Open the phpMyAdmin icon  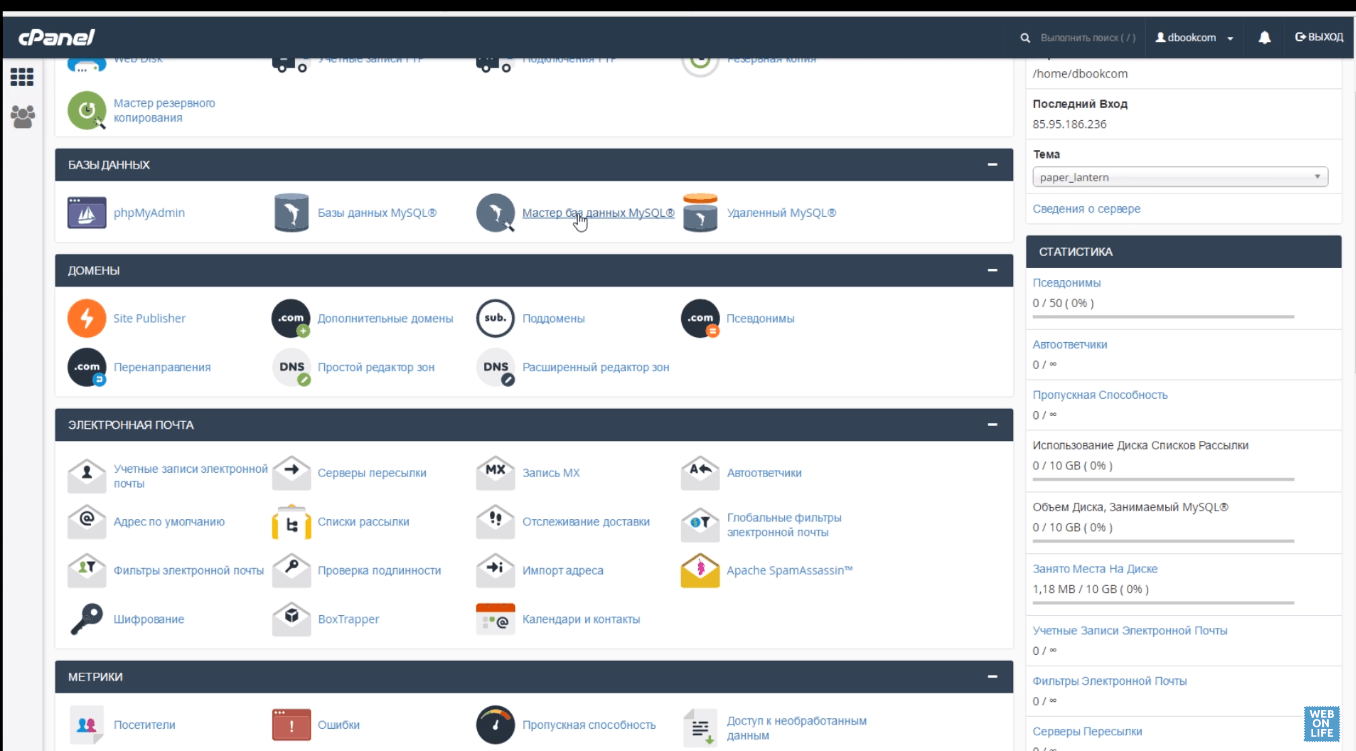pos(87,213)
